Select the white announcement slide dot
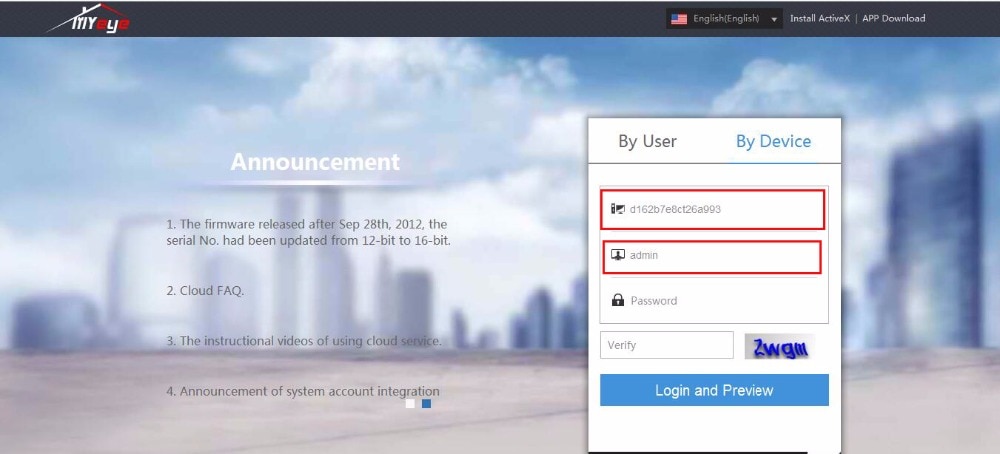The image size is (1000, 454). coord(410,404)
